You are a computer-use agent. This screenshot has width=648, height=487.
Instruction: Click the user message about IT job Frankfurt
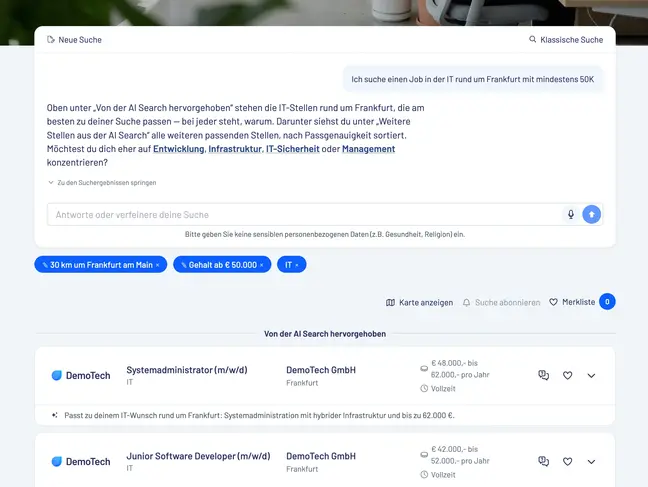click(x=473, y=79)
